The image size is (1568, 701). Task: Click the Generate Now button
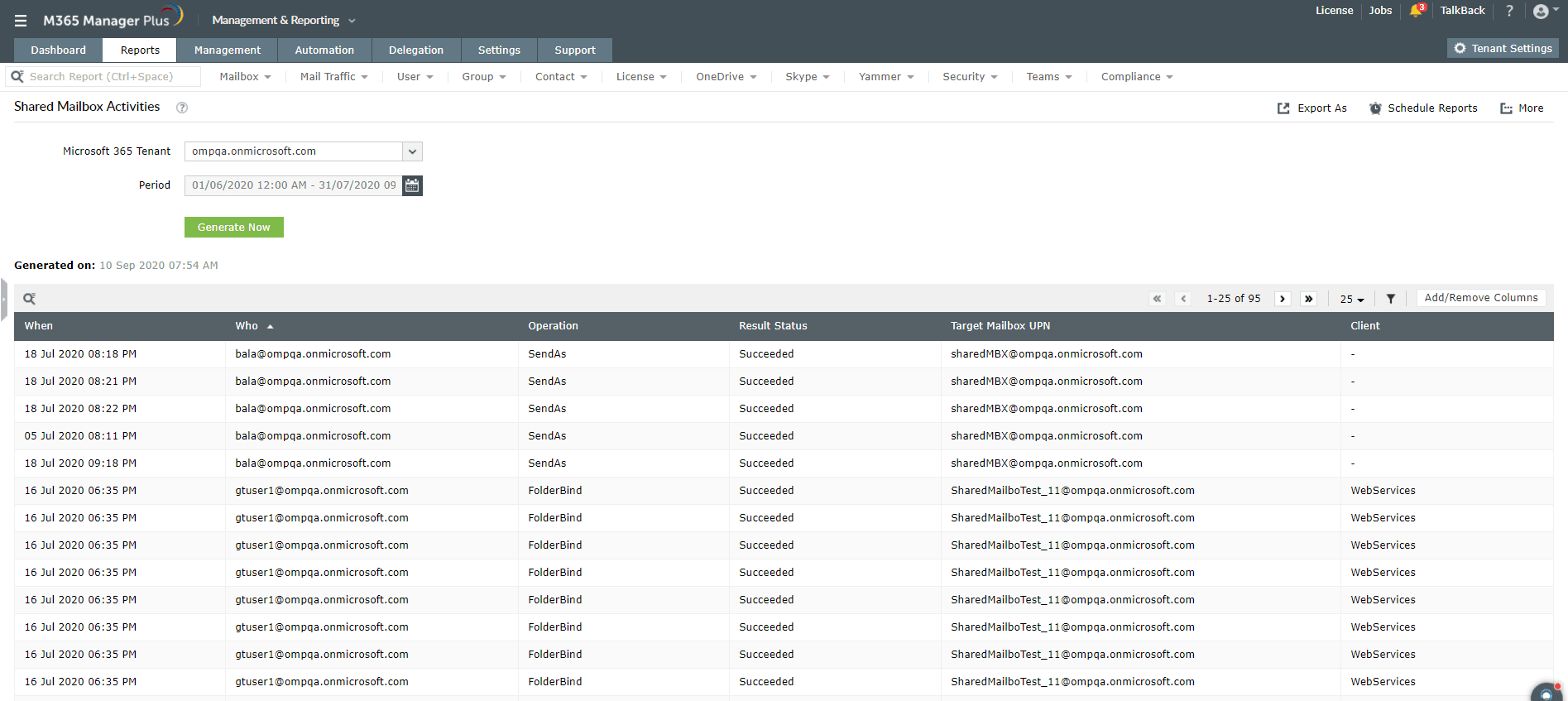coord(234,228)
